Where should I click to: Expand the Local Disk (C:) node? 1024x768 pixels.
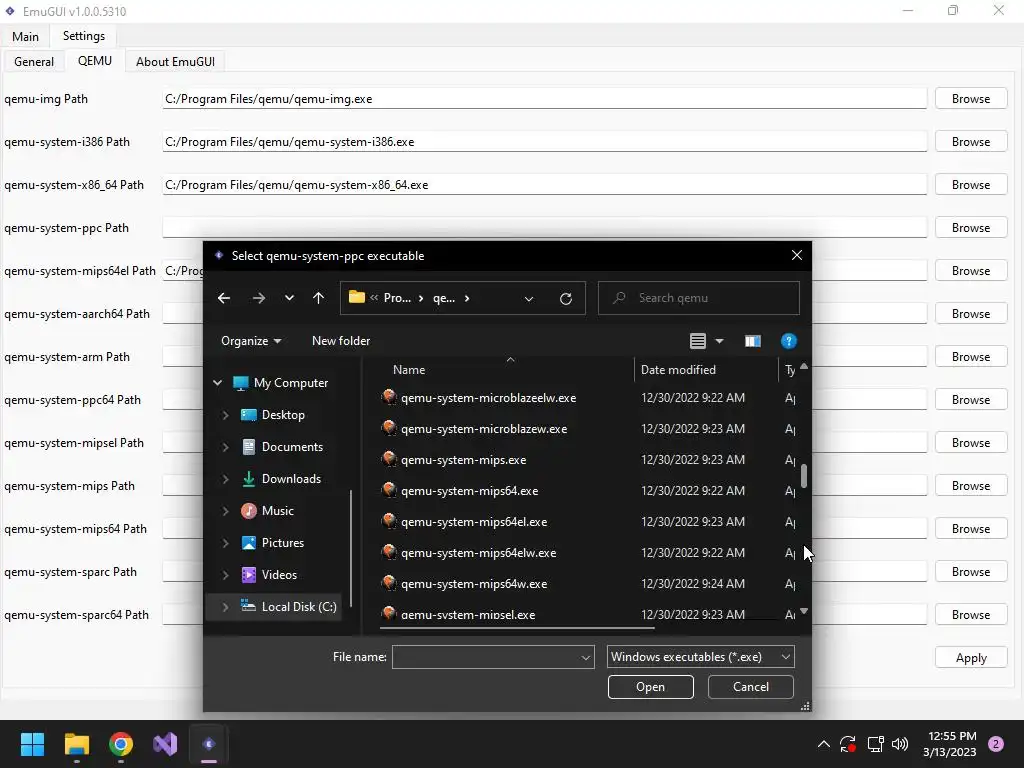point(225,607)
